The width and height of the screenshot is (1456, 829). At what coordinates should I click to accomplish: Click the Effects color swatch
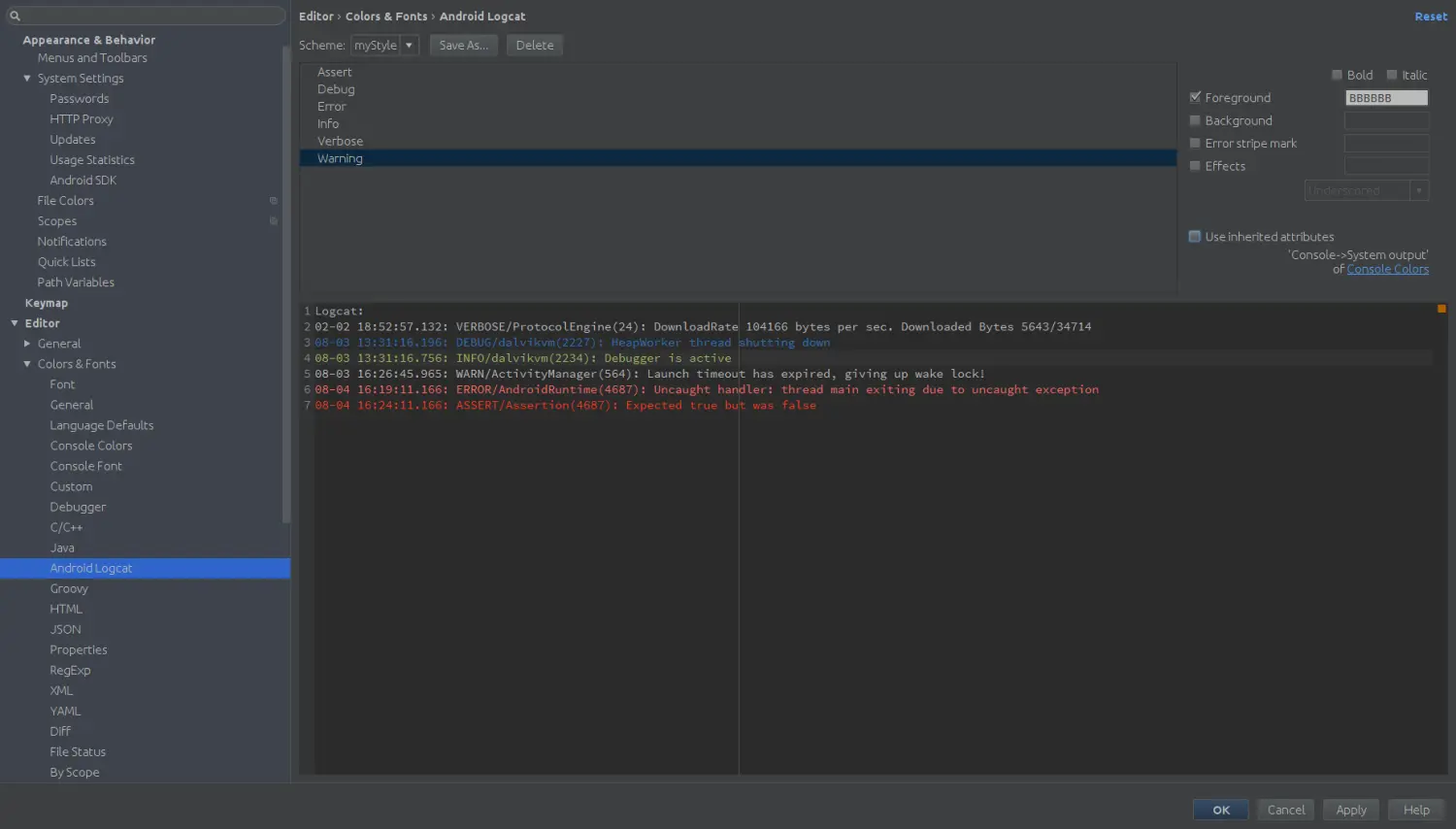[1386, 166]
